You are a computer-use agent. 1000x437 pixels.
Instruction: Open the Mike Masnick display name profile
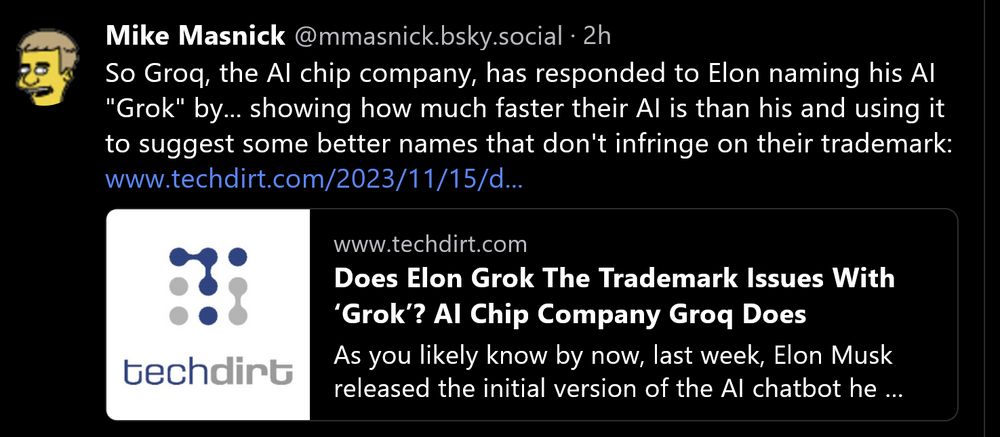pyautogui.click(x=195, y=37)
